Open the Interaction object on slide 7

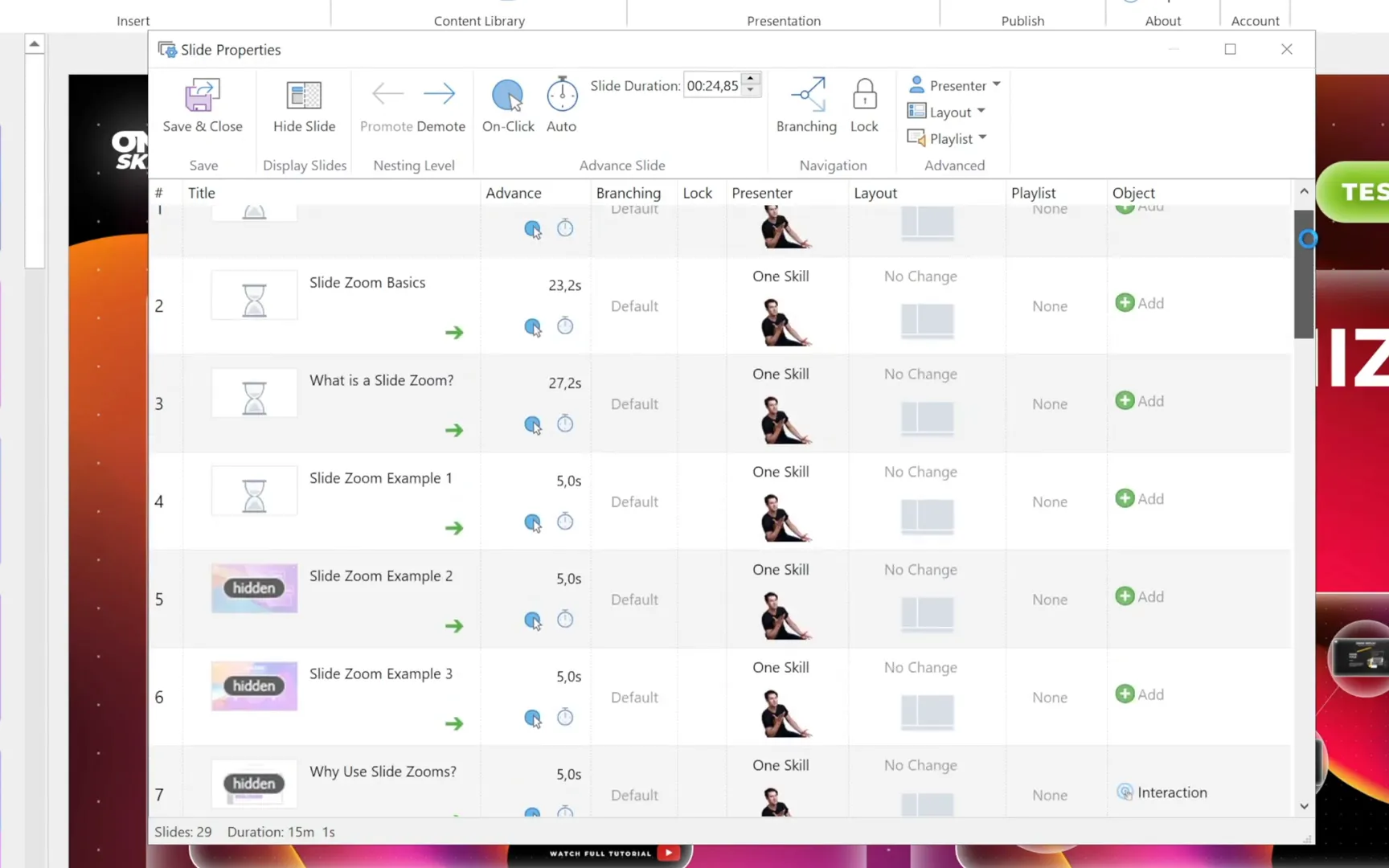1162,792
